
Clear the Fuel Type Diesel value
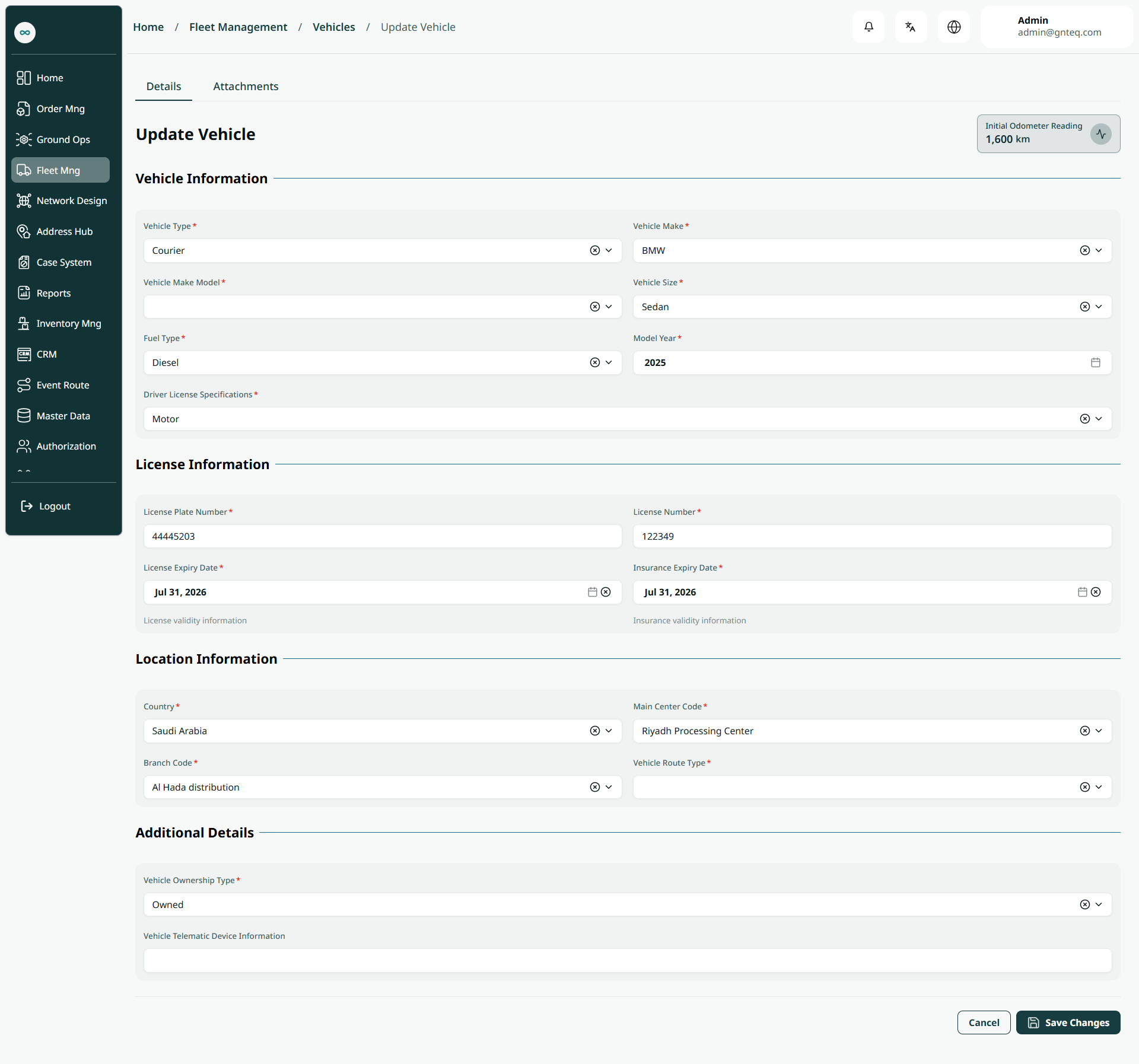click(595, 362)
